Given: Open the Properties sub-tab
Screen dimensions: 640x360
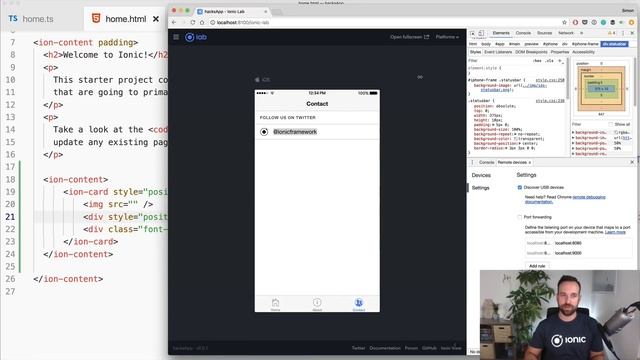Looking at the screenshot, I should (x=560, y=52).
